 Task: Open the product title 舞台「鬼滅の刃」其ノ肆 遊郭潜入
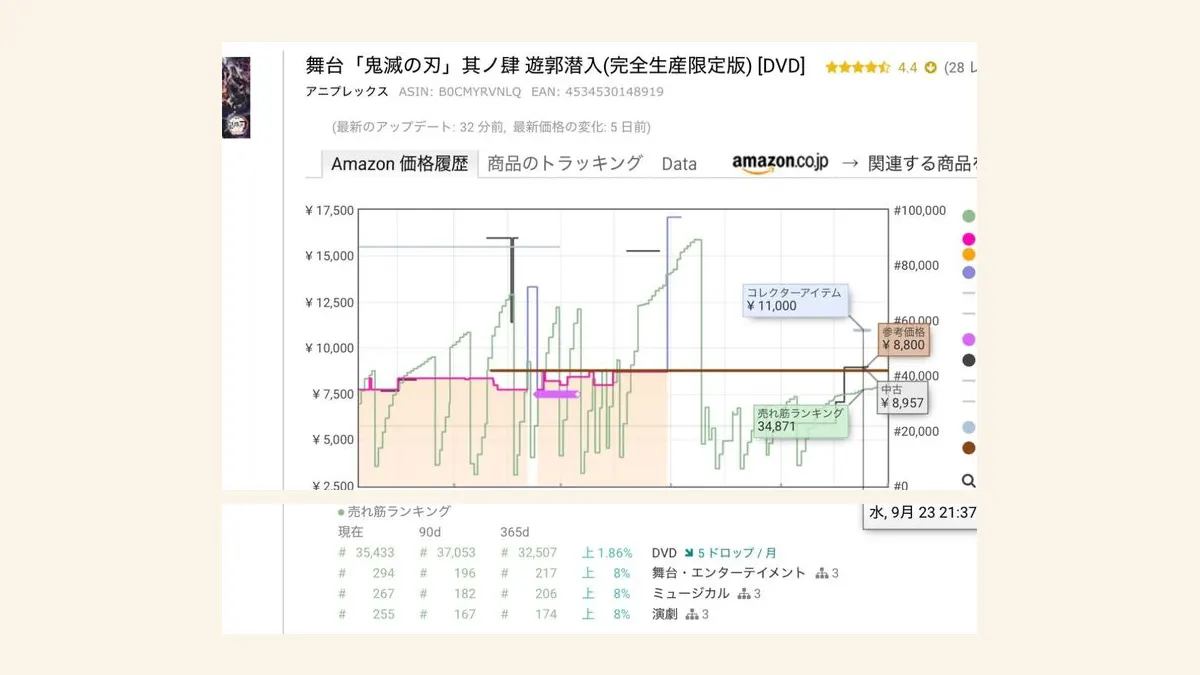pyautogui.click(x=555, y=66)
